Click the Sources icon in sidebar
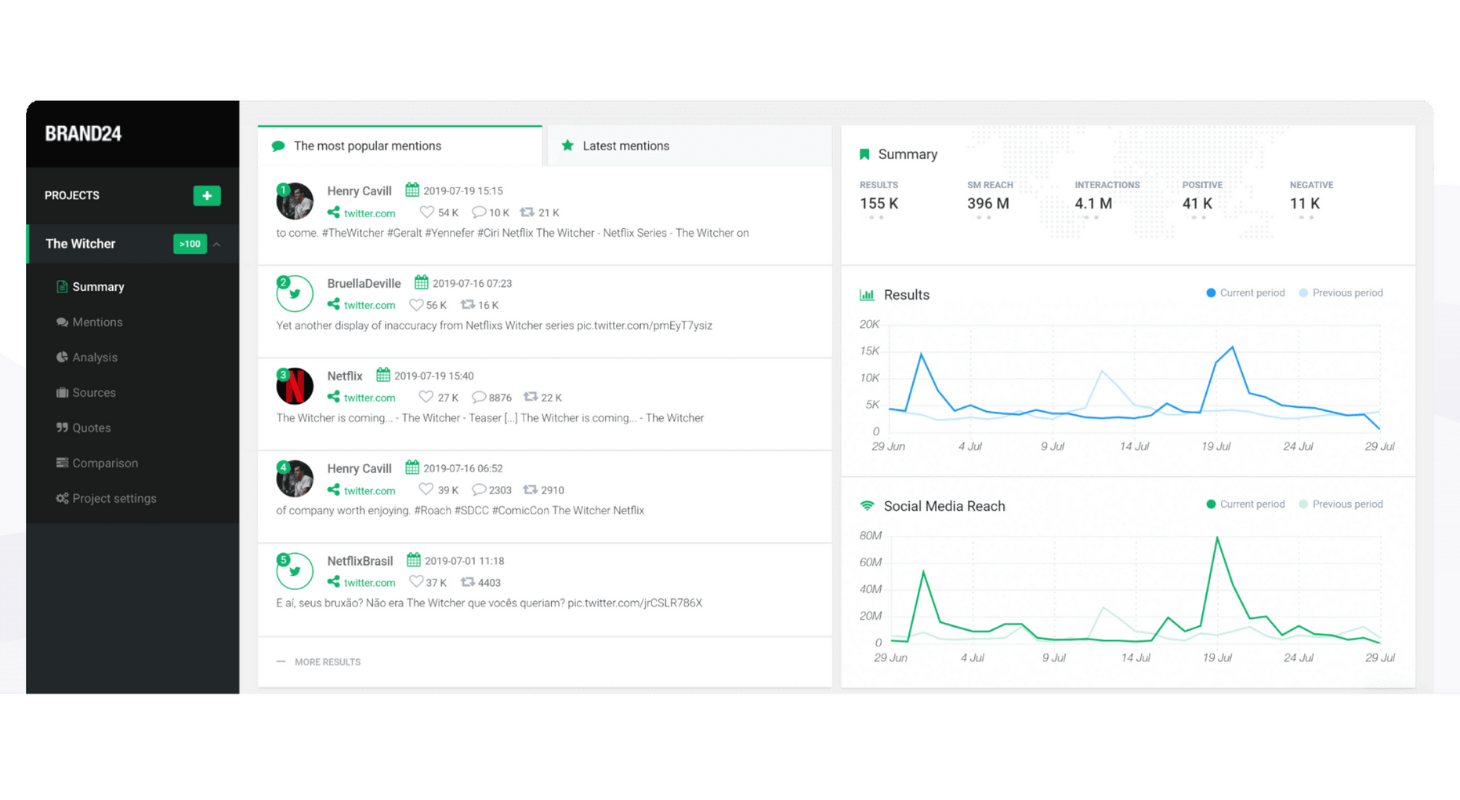1460x800 pixels. pos(62,393)
